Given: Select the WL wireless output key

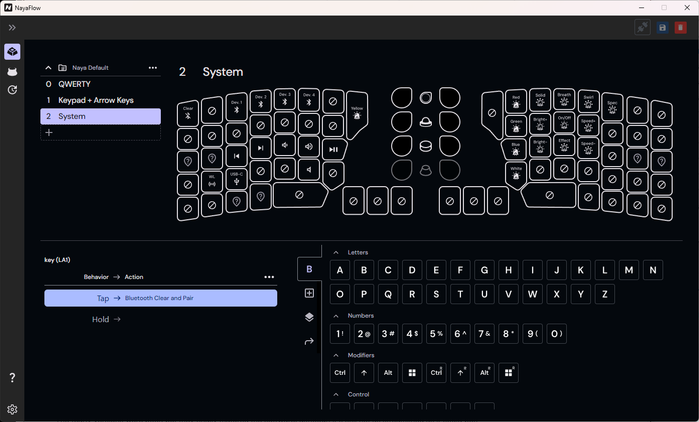Looking at the screenshot, I should point(212,181).
